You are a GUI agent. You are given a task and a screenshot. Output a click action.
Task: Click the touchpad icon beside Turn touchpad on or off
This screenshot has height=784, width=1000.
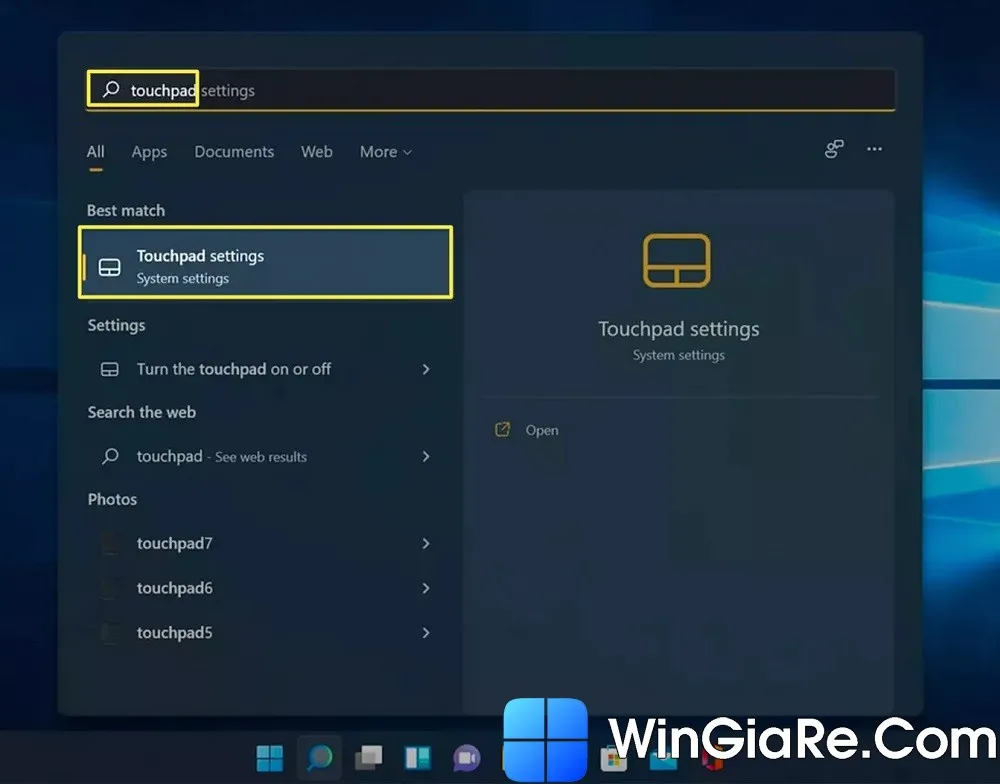[110, 370]
